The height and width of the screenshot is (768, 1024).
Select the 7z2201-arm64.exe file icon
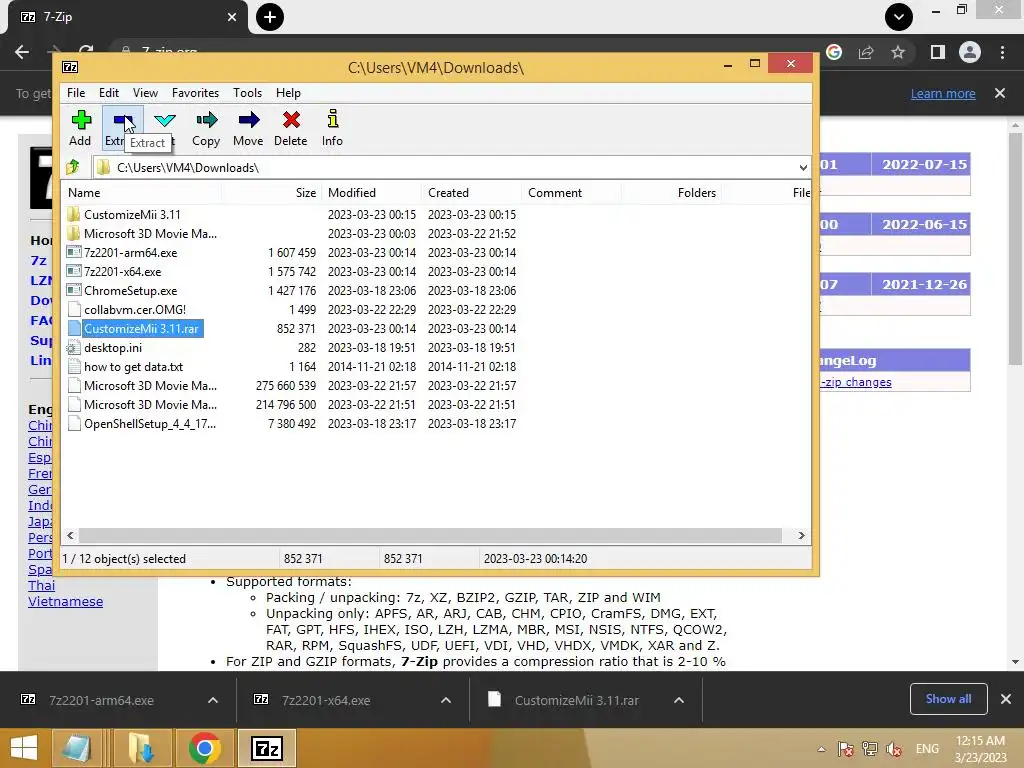(74, 252)
